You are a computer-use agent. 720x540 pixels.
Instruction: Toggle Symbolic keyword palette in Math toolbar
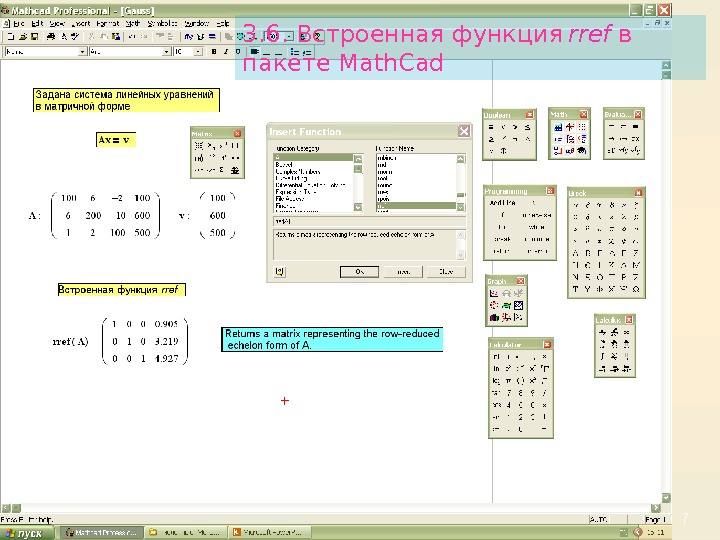[x=582, y=151]
